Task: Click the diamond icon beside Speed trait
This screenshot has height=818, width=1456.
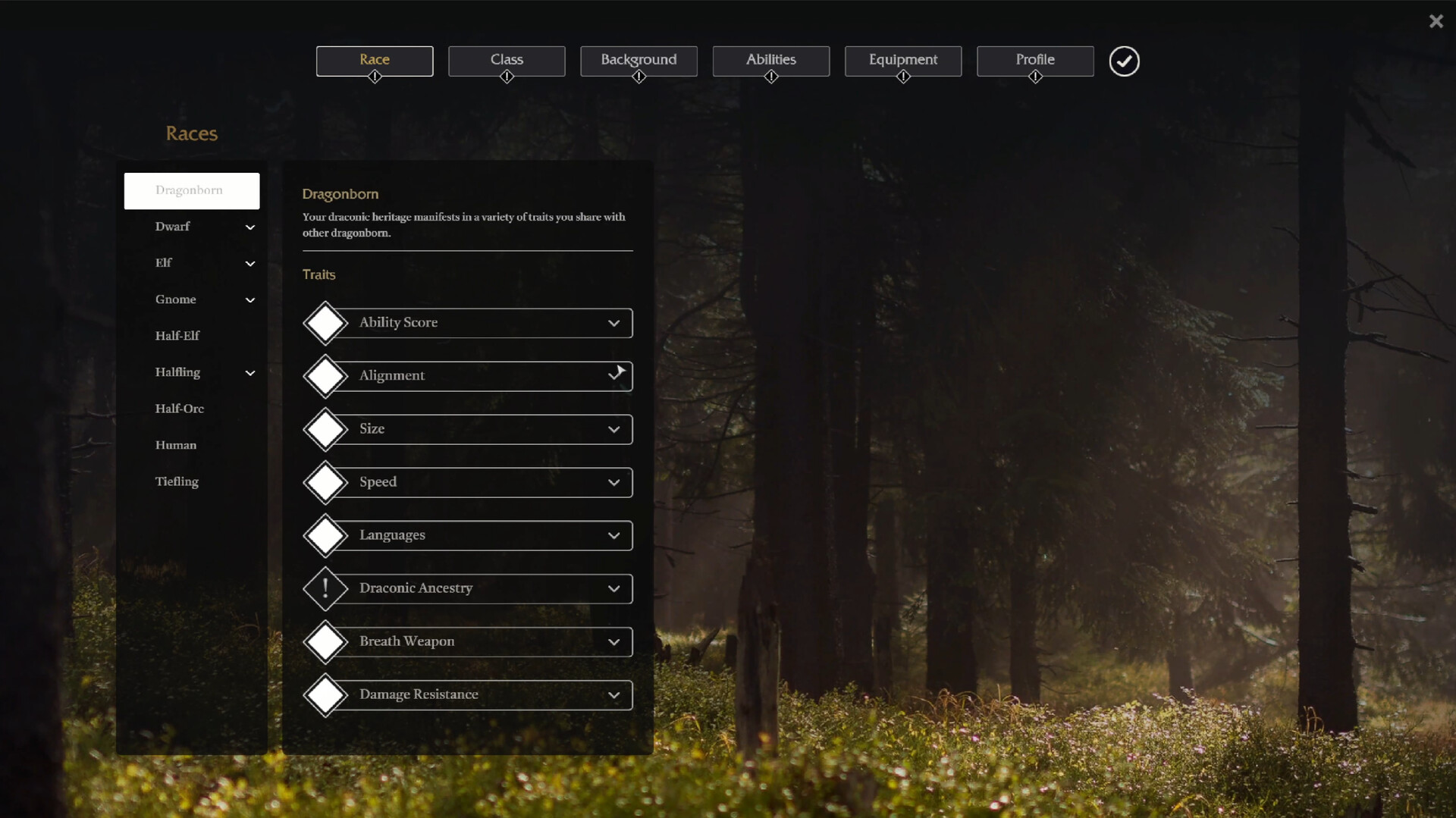Action: [325, 482]
